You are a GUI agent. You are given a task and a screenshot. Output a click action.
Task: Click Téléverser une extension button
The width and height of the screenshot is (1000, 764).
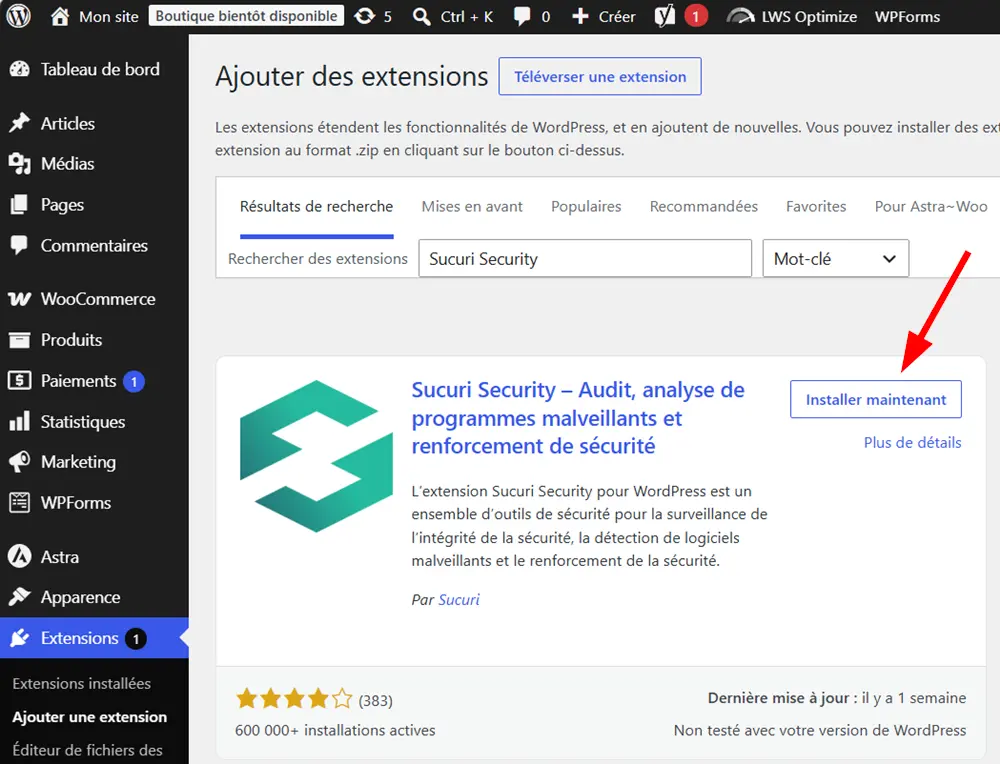click(x=600, y=77)
